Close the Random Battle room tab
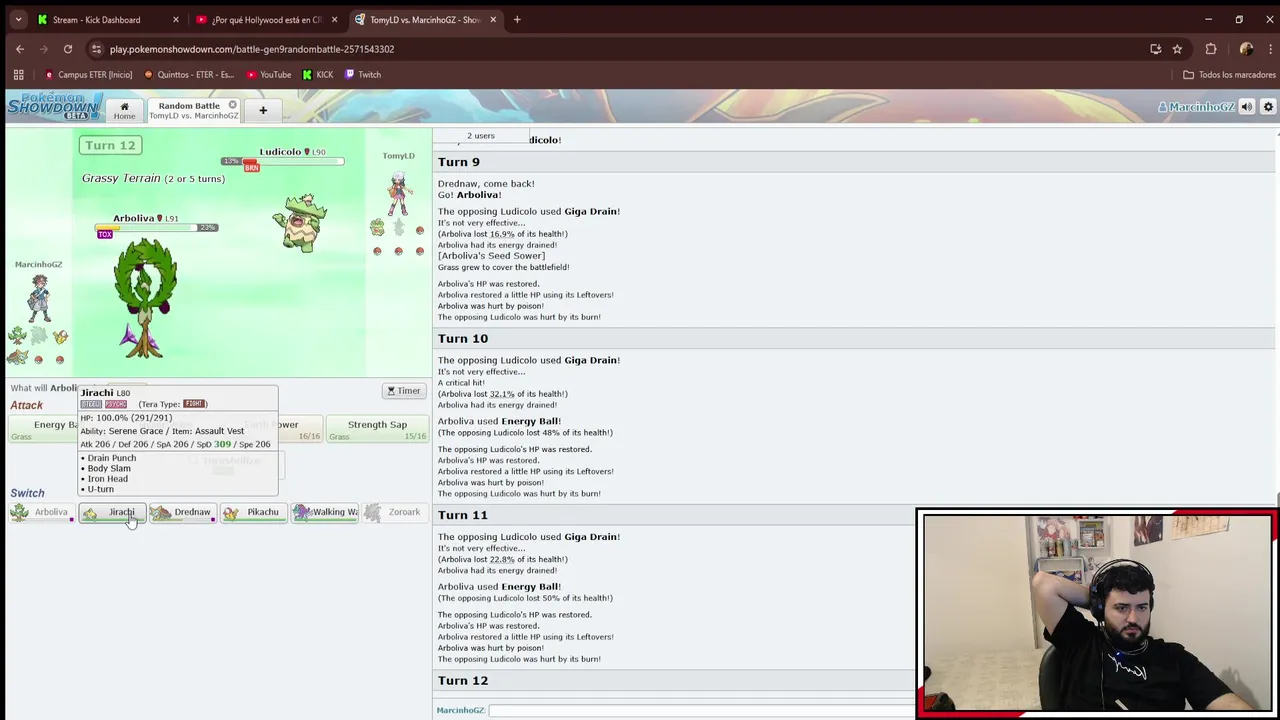The width and height of the screenshot is (1280, 720). click(x=233, y=105)
